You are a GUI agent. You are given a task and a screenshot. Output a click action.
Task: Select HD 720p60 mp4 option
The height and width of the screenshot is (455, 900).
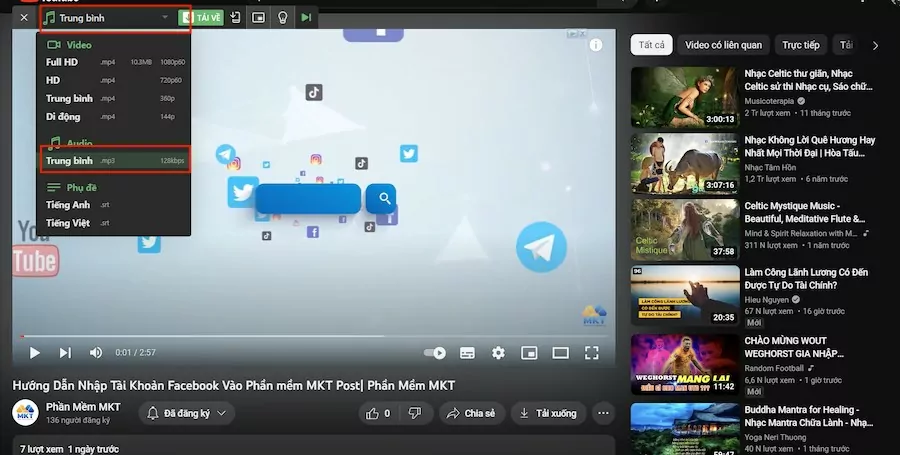pos(114,80)
